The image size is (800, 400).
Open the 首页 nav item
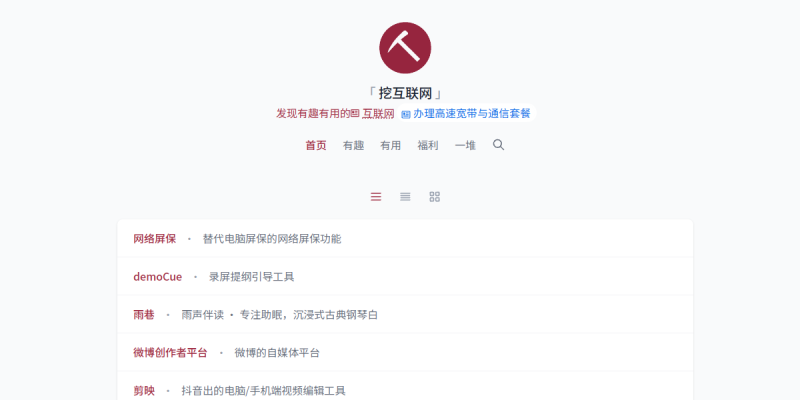(316, 145)
